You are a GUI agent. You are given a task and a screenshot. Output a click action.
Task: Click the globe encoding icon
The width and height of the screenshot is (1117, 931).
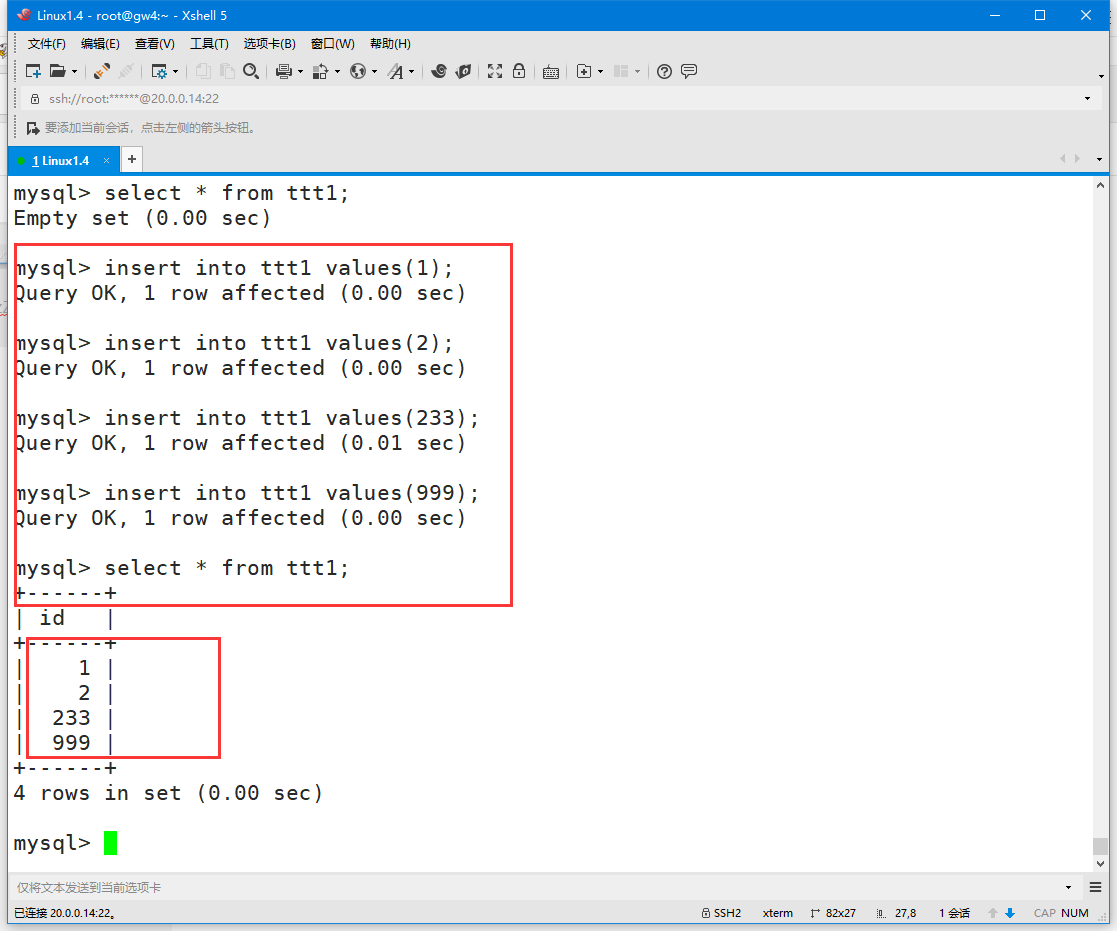click(358, 71)
